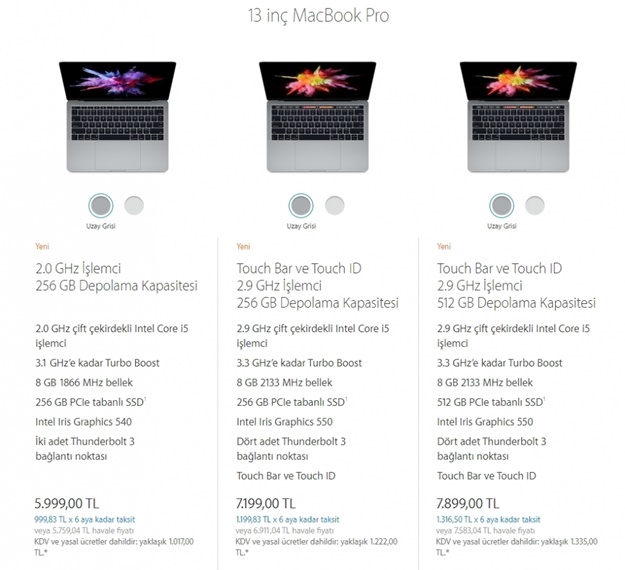Open the middle Touch Bar MacBook Pro image

(x=318, y=117)
